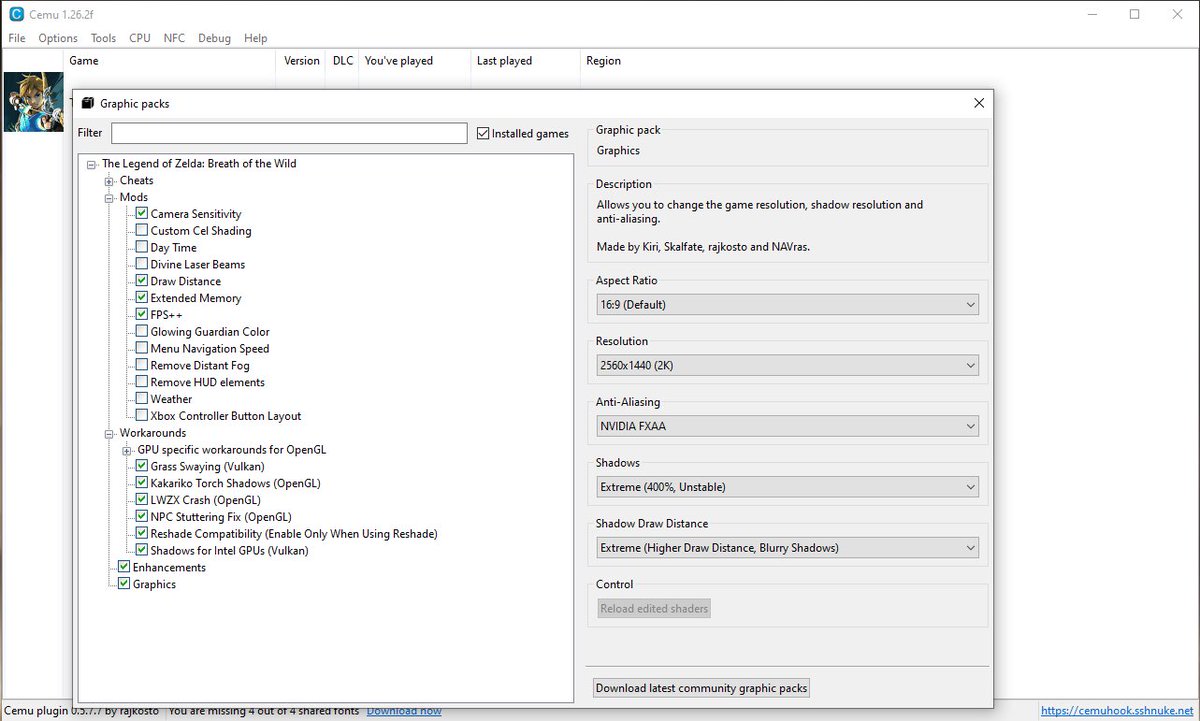Maximize the Cemu main window

pos(1134,14)
